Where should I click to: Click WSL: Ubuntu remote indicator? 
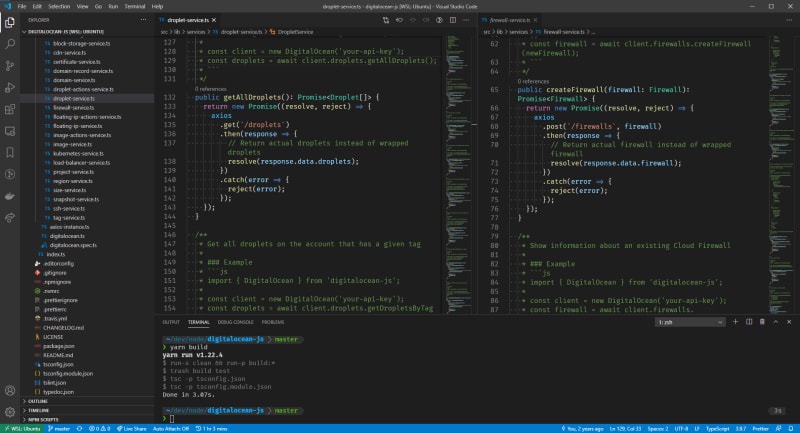(21, 429)
